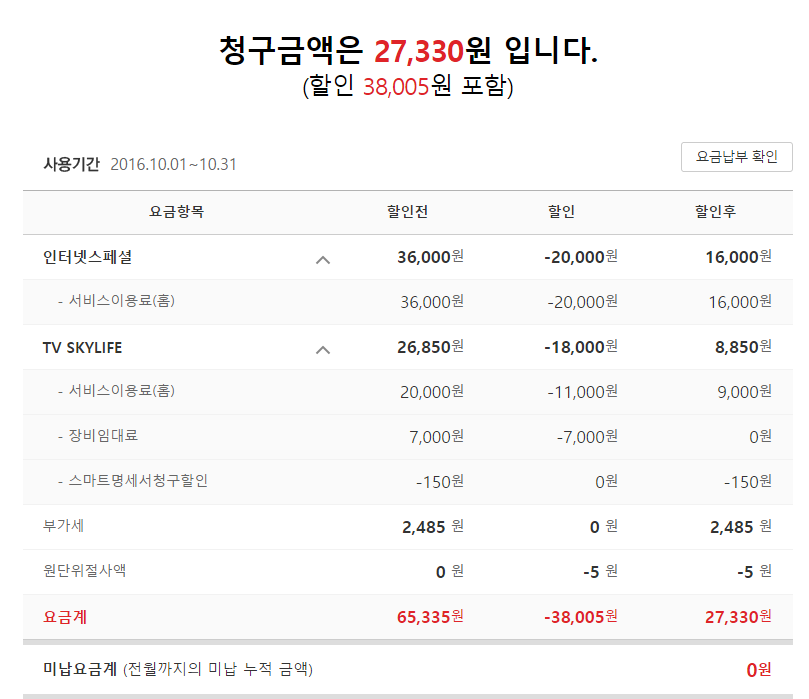Collapse the 인터넷스페셜 section chevron
The image size is (809, 699).
point(322,259)
